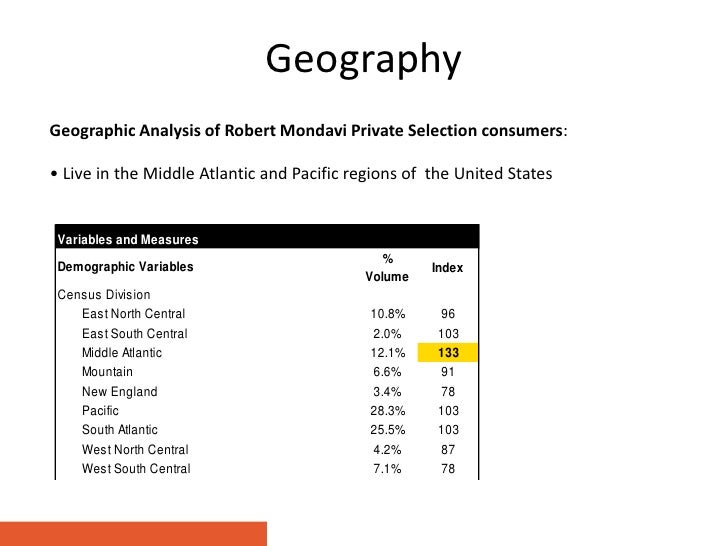Click the Index column header
Viewport: 728px width, 546px height.
(x=448, y=268)
